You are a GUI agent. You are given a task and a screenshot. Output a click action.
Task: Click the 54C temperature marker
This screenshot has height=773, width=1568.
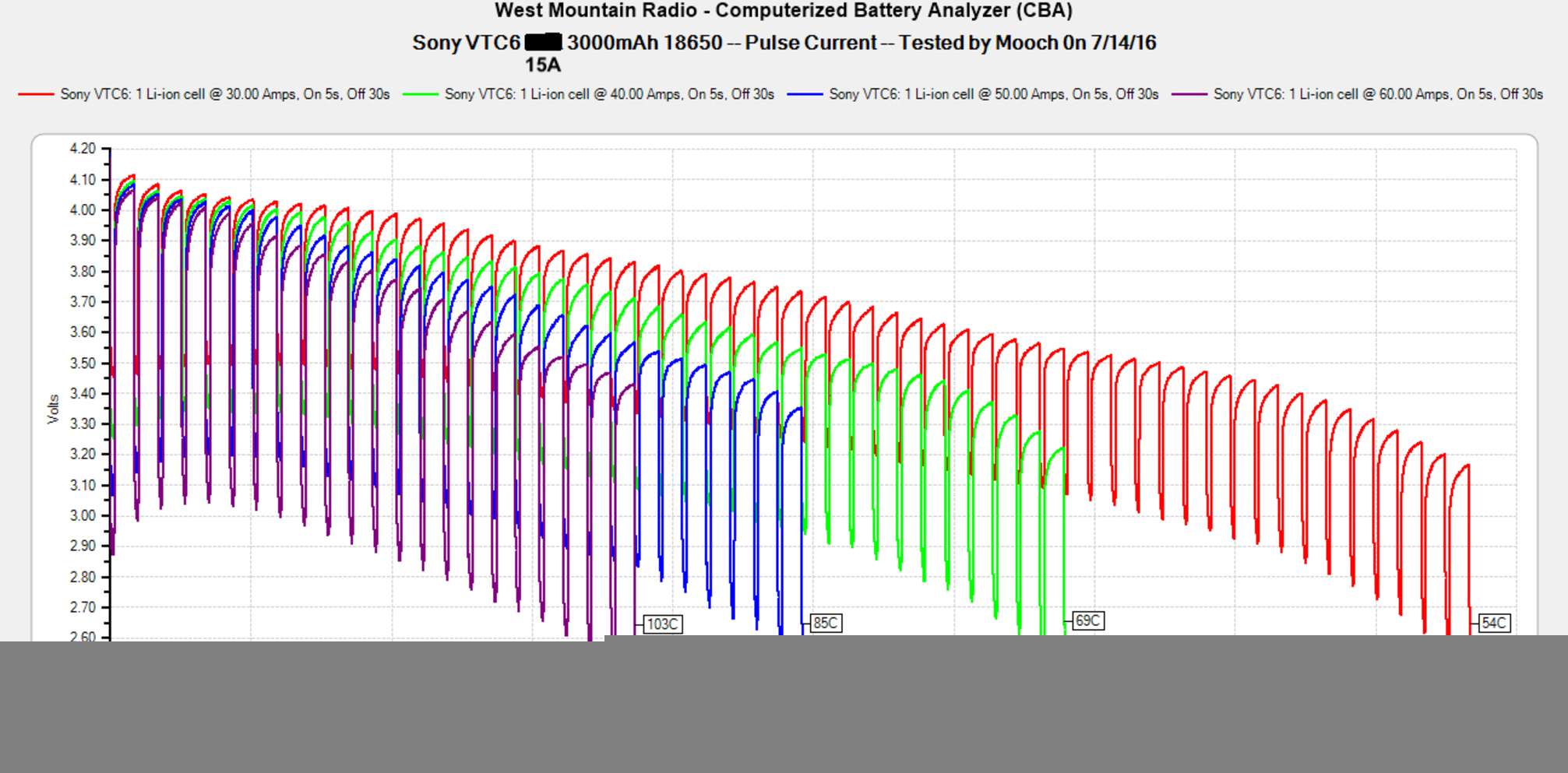point(1494,623)
